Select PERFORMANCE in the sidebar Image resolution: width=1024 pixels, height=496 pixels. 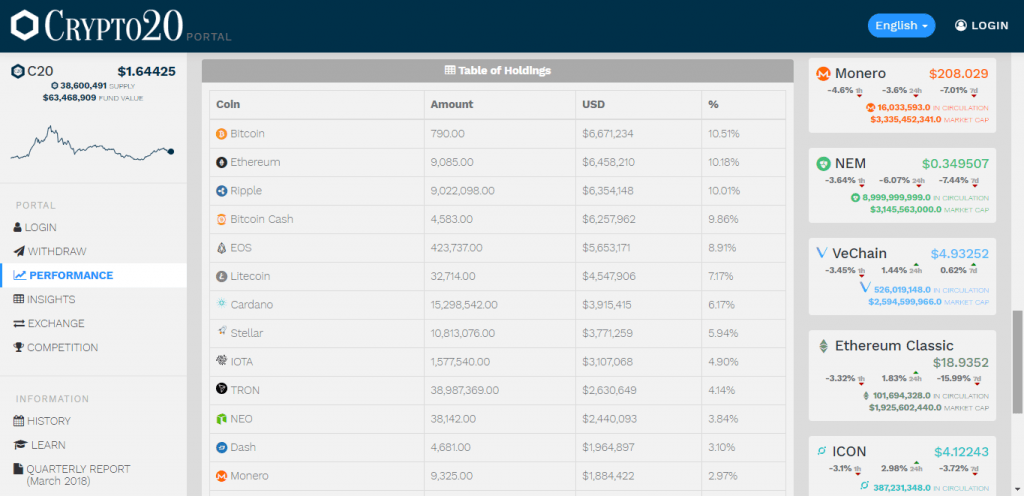tap(93, 275)
